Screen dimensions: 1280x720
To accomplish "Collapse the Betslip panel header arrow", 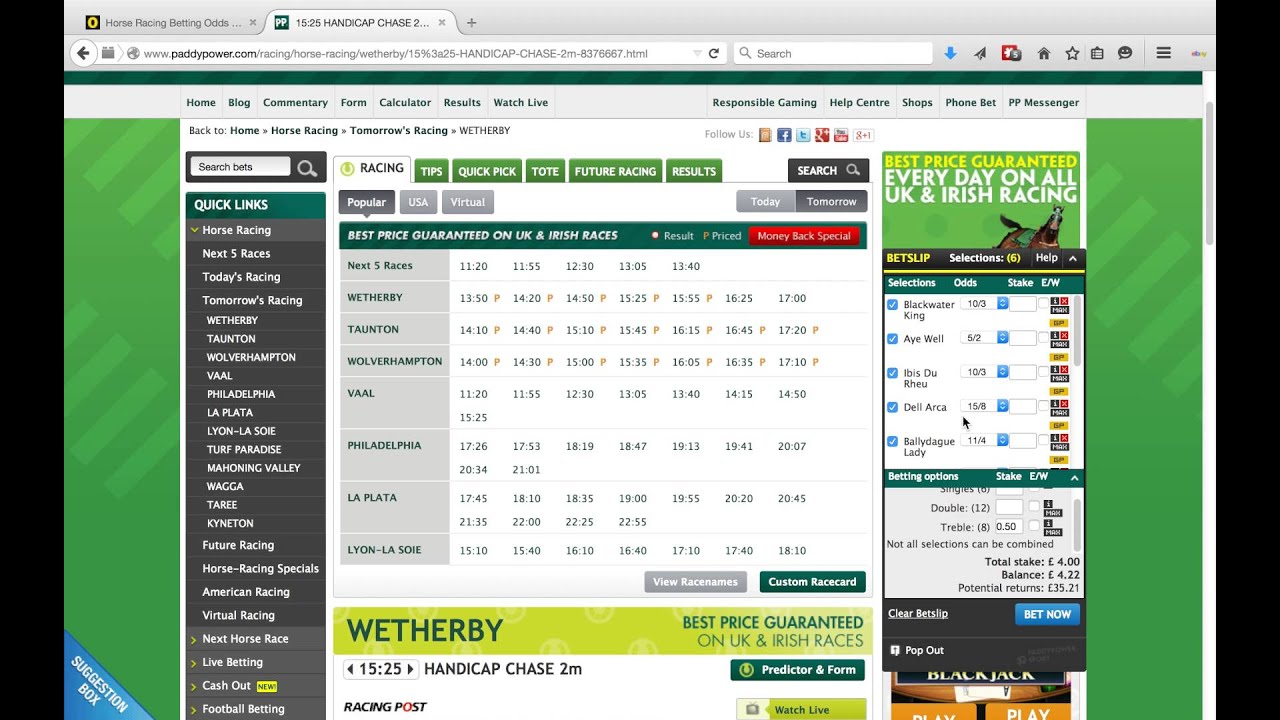I will pos(1073,258).
